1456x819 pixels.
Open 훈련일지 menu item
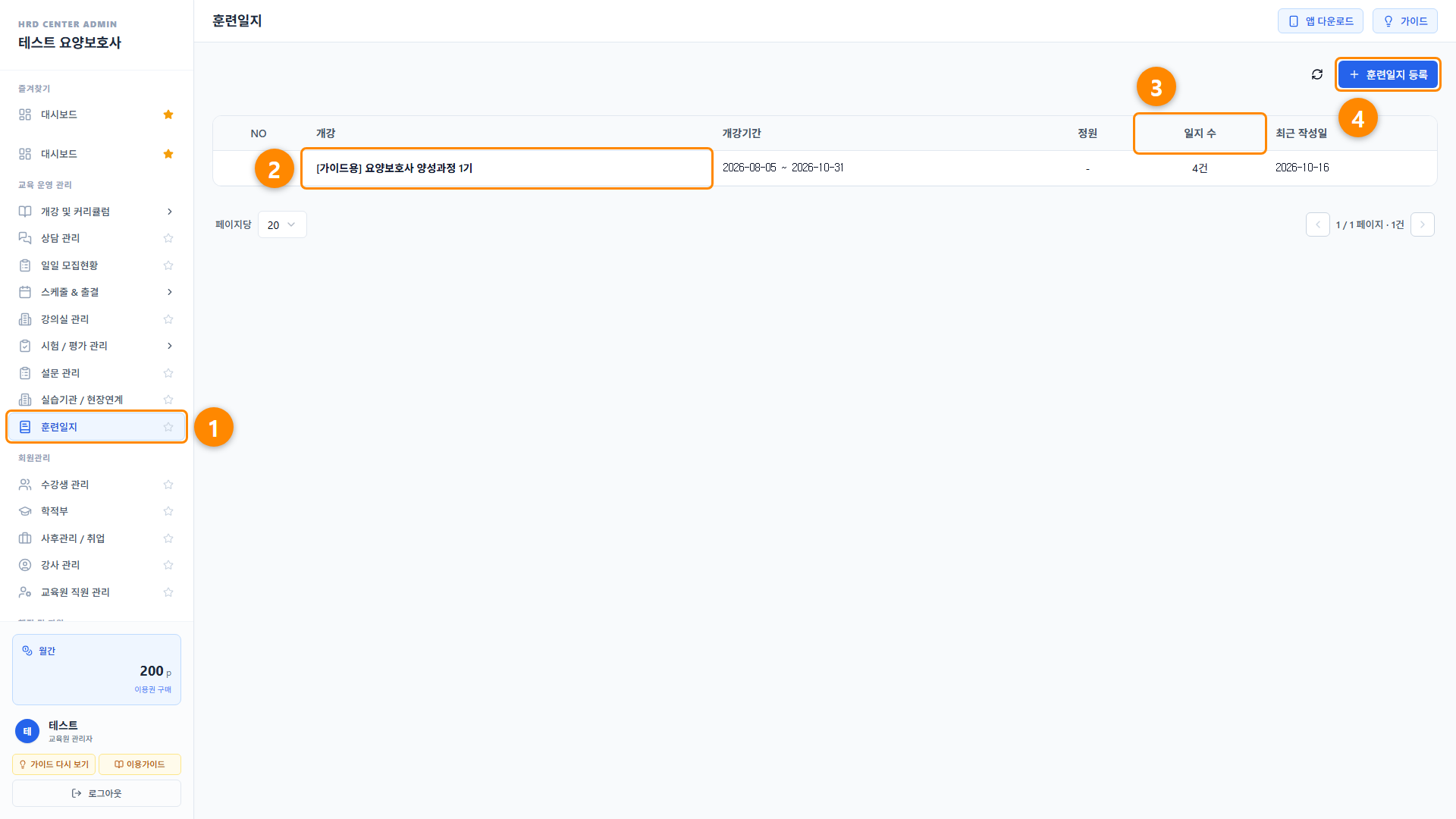(x=96, y=427)
